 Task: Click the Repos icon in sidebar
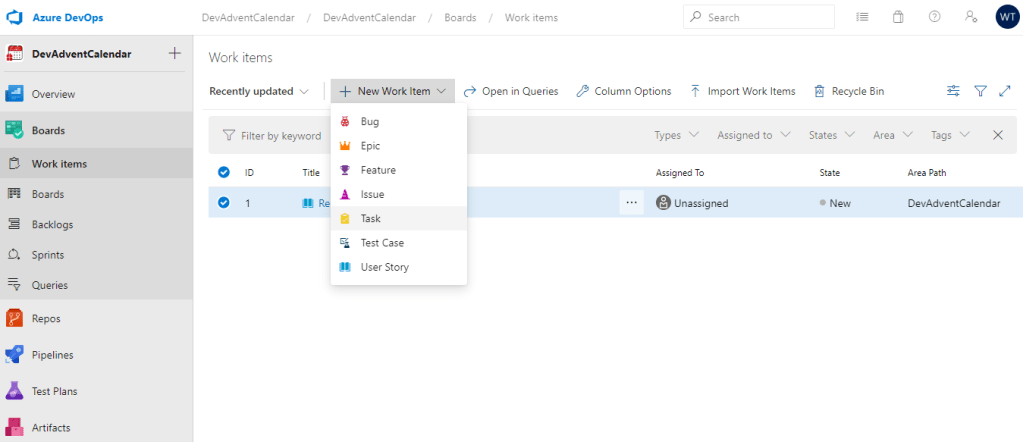tap(14, 319)
